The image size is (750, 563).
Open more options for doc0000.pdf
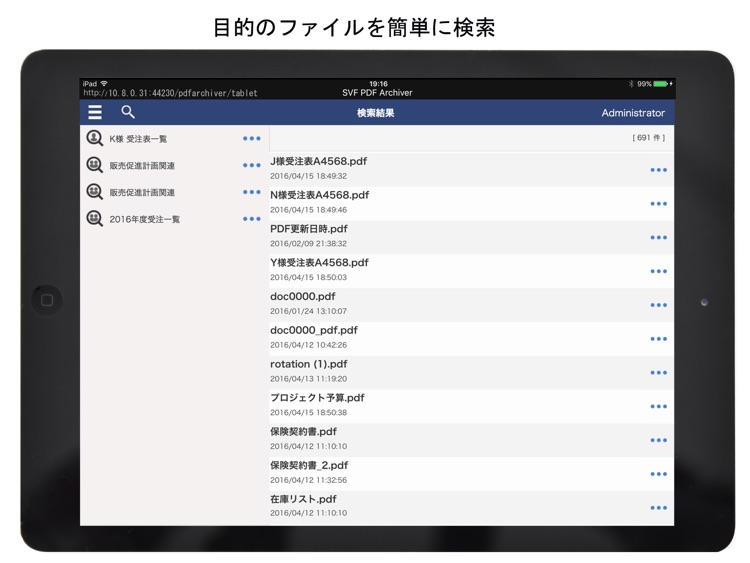[x=659, y=305]
